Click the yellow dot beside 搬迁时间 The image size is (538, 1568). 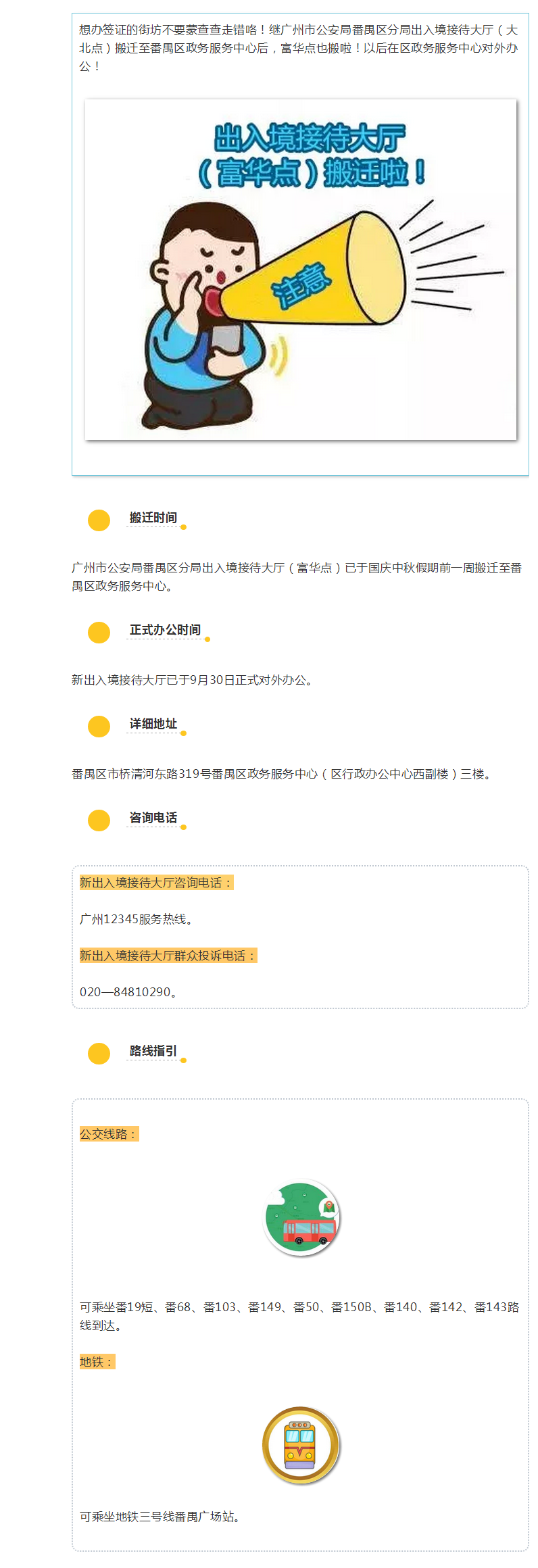pyautogui.click(x=99, y=520)
